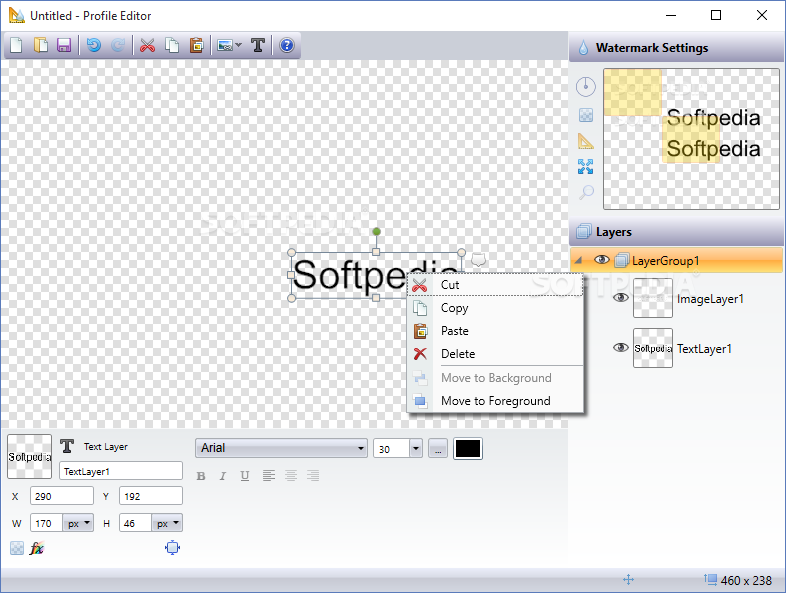Open layer effects with the fx icon
The width and height of the screenshot is (786, 593).
click(x=37, y=548)
